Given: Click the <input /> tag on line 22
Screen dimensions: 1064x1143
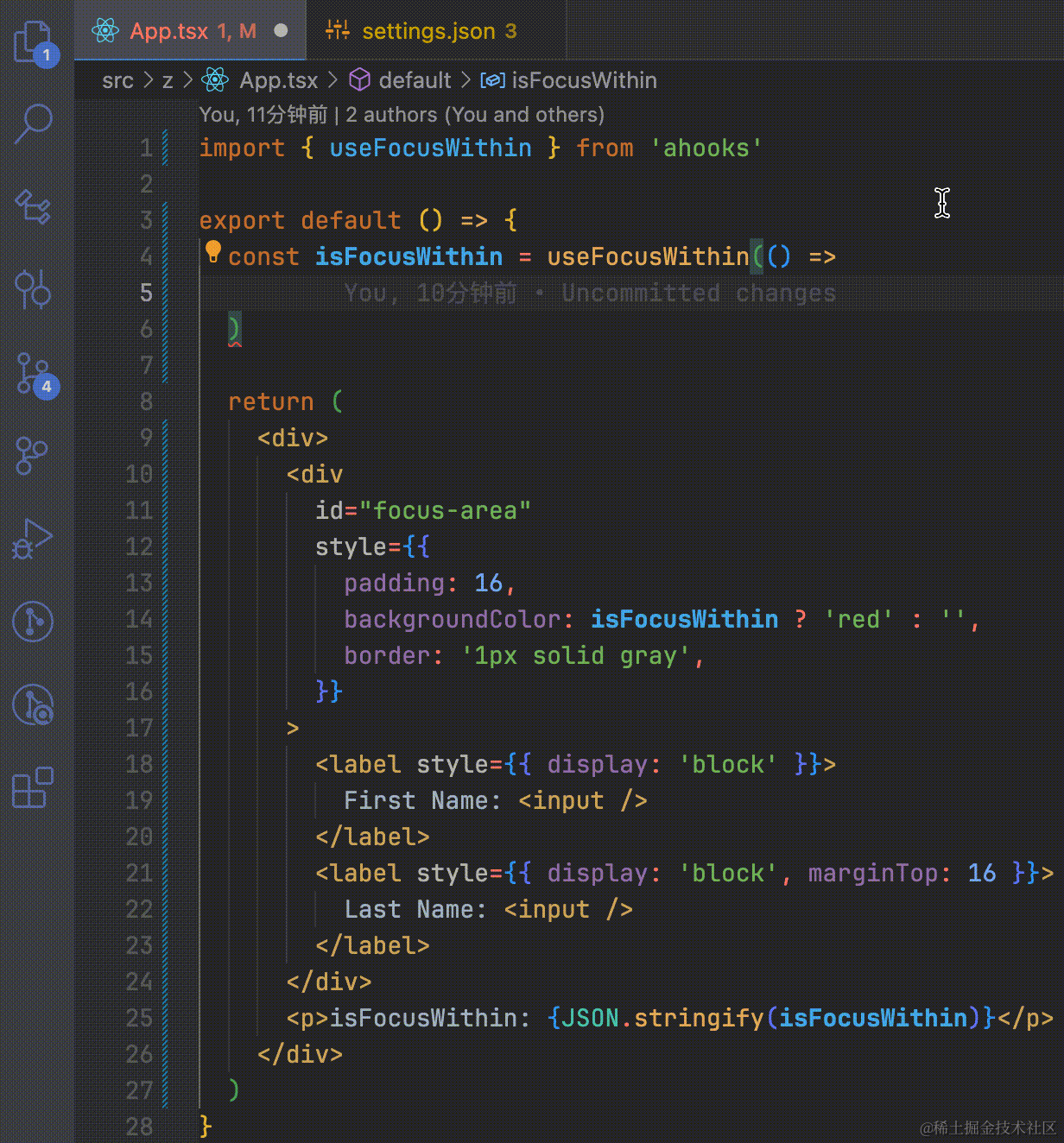Looking at the screenshot, I should pos(568,909).
